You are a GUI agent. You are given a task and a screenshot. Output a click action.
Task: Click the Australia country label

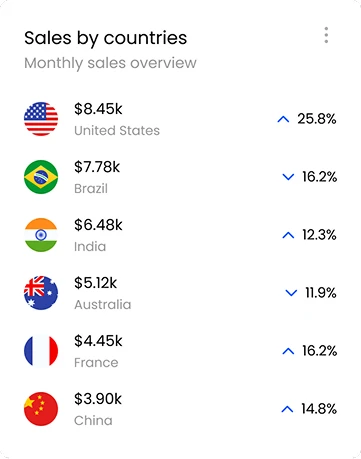[103, 305]
